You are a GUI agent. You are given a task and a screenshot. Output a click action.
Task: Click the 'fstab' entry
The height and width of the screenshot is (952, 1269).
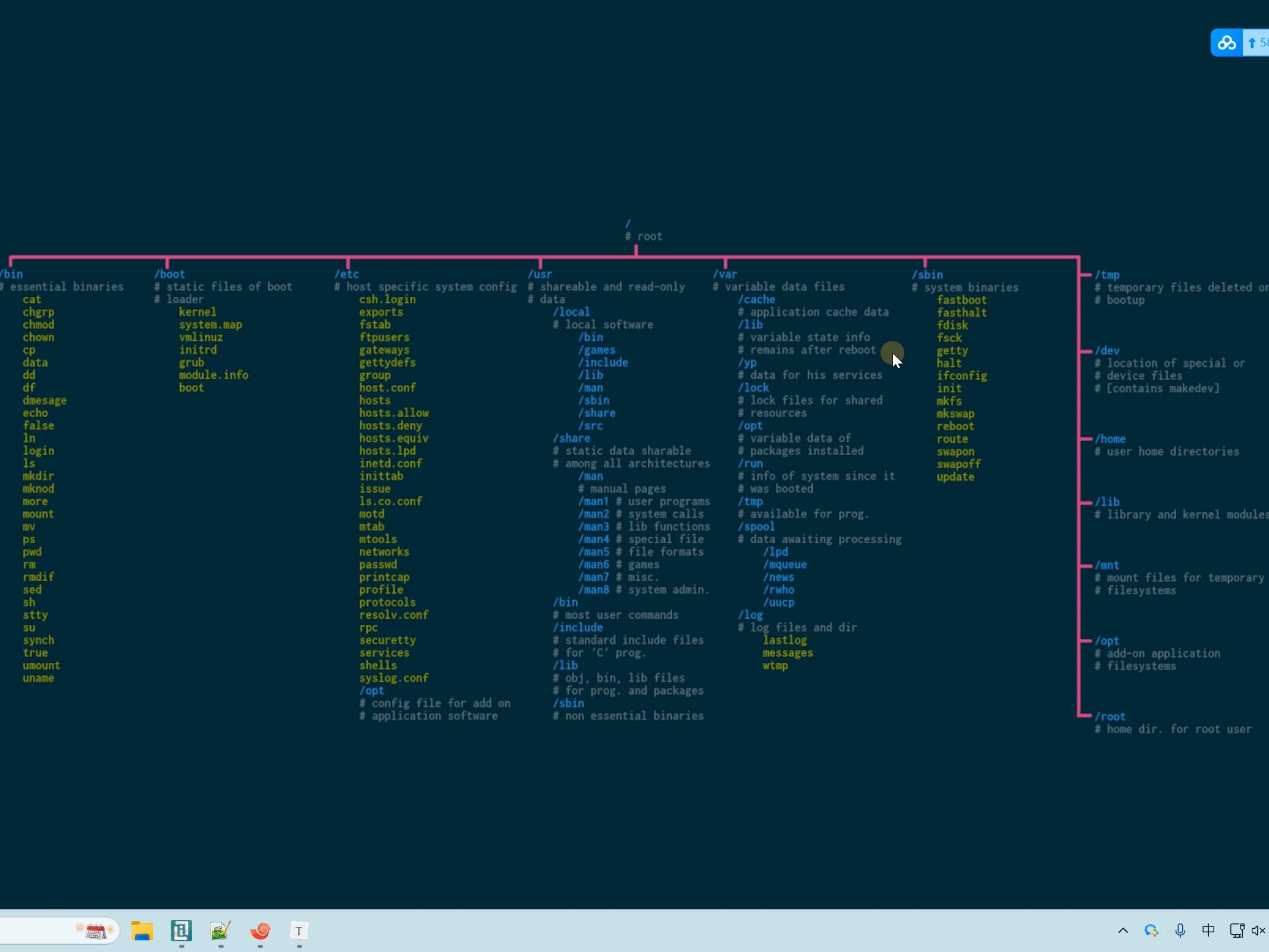pos(375,325)
